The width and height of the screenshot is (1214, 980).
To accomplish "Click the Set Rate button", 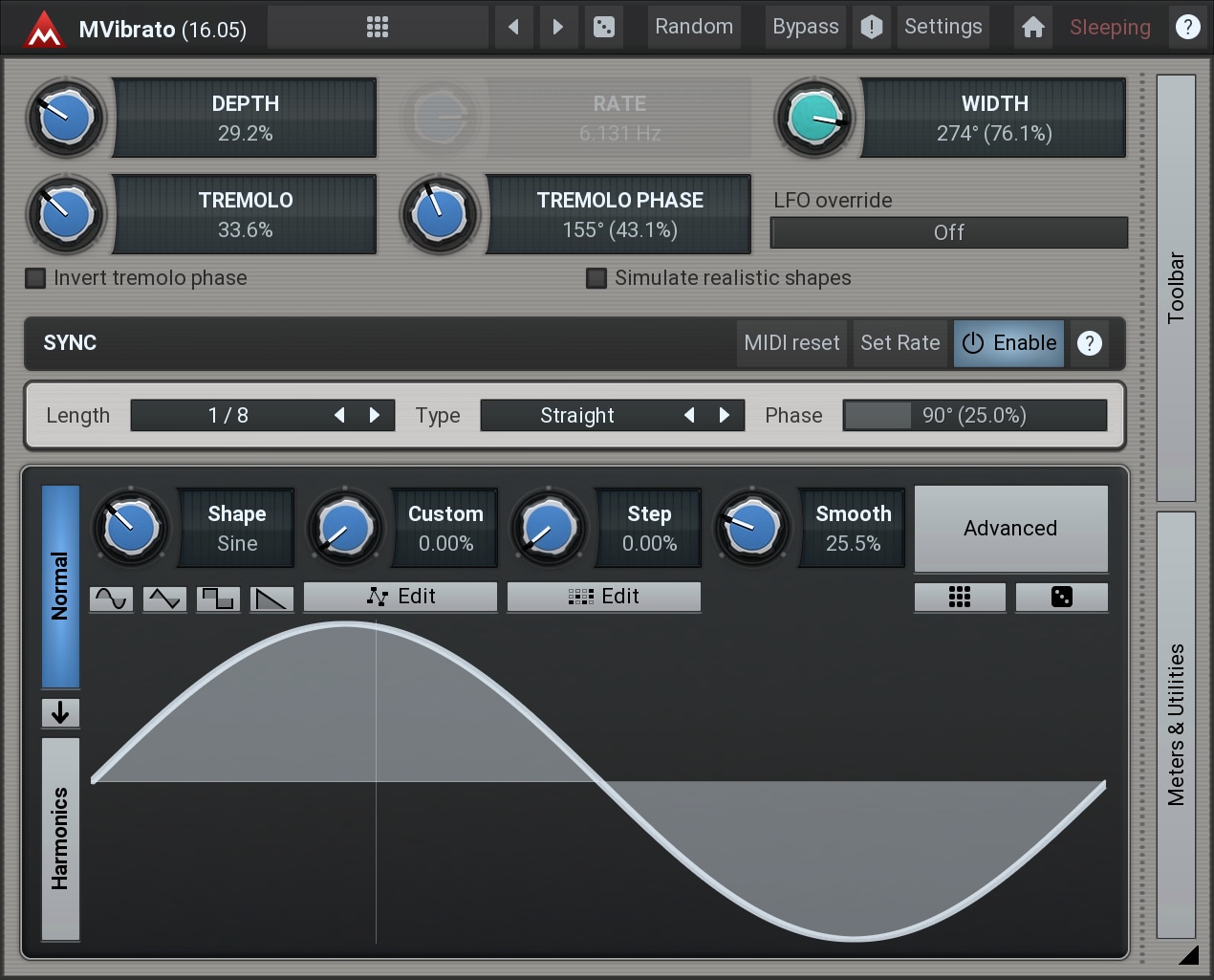I will coord(900,343).
